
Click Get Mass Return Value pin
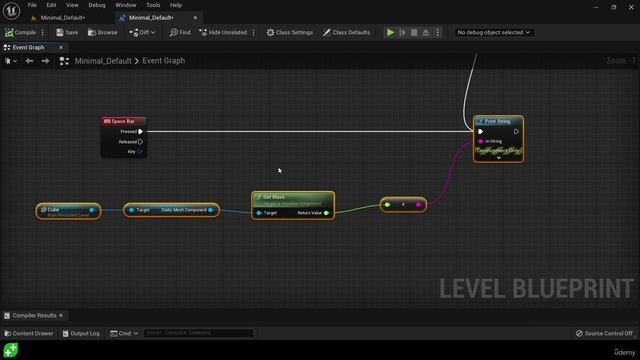(327, 213)
